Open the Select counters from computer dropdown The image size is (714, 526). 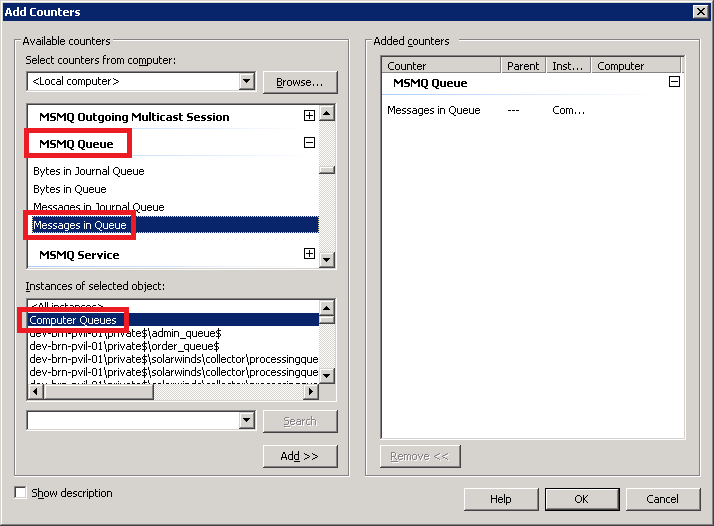coord(246,82)
